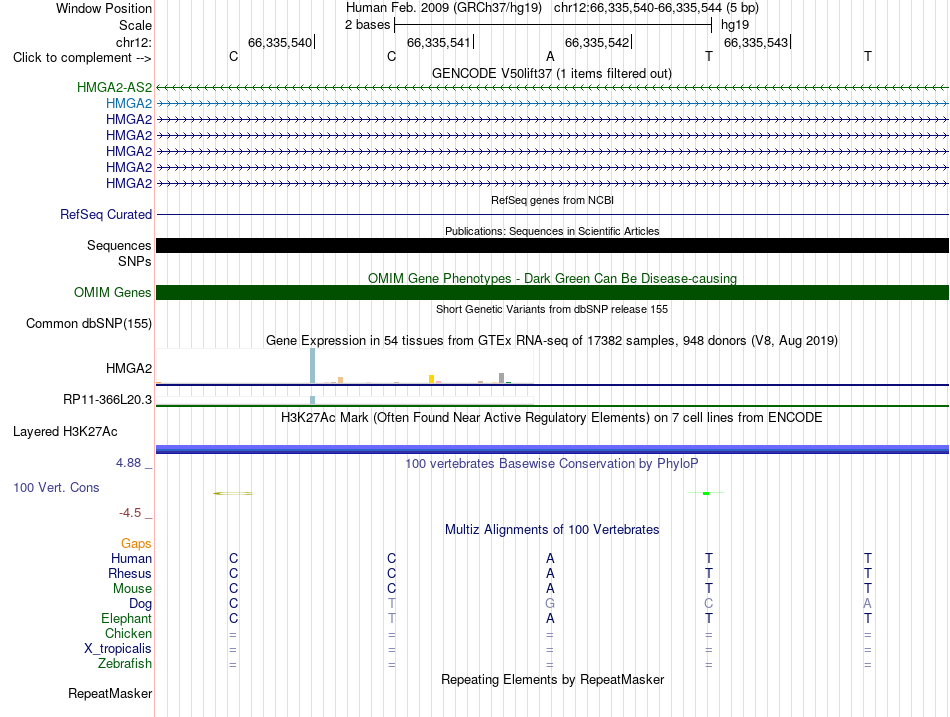Select the X_tropicalis species label

pos(118,649)
